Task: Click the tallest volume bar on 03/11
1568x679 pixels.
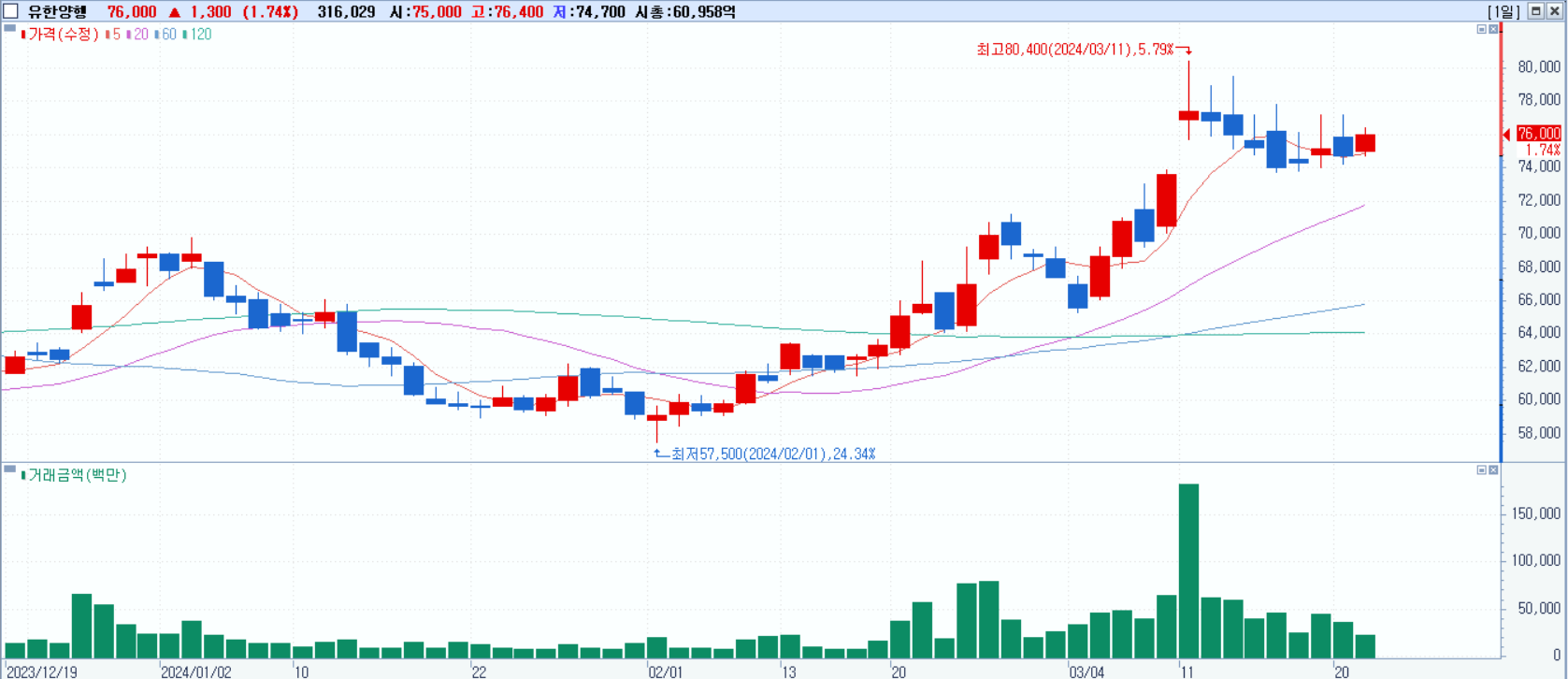Action: [1188, 571]
